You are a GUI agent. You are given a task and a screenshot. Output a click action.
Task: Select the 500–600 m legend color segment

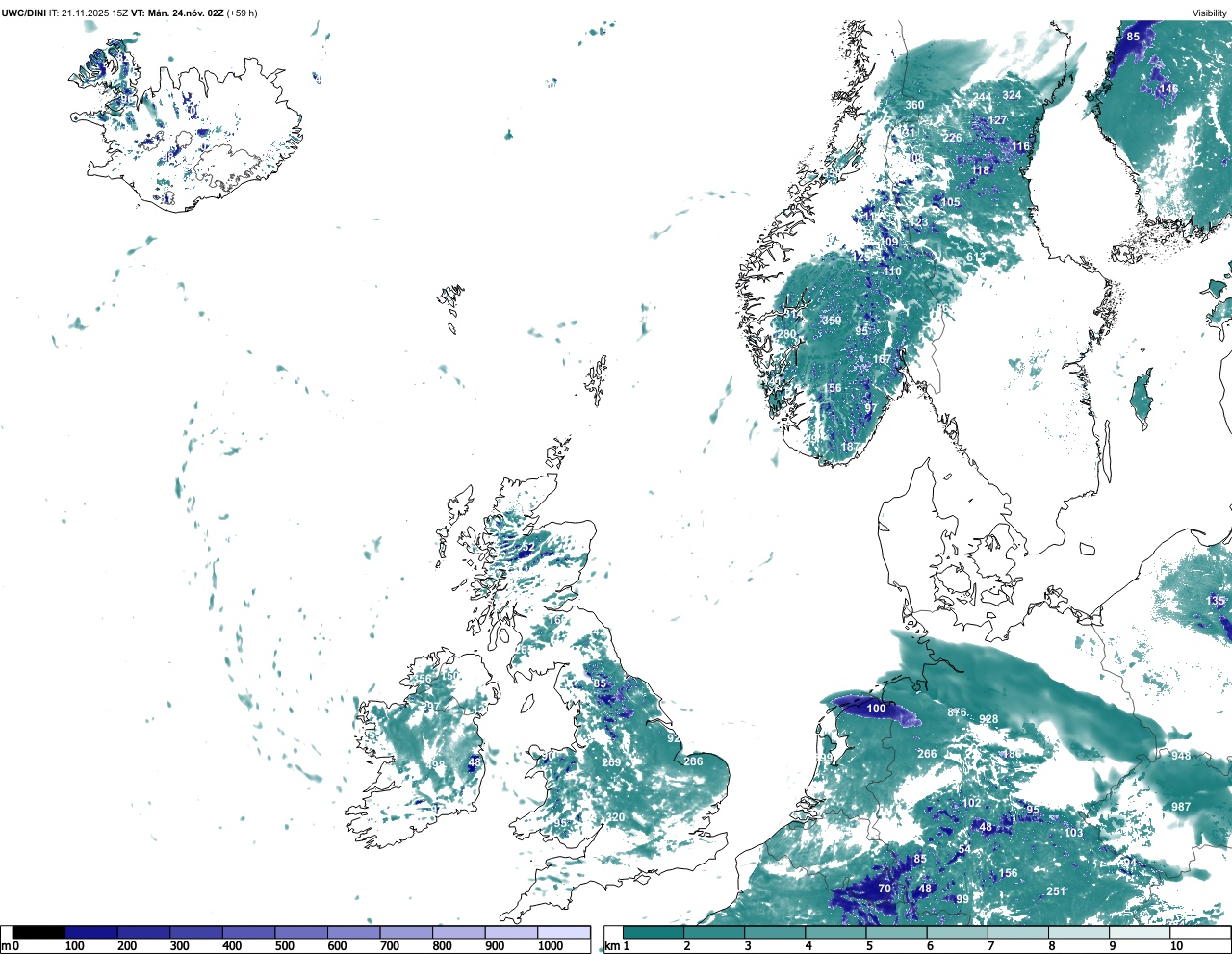[301, 933]
